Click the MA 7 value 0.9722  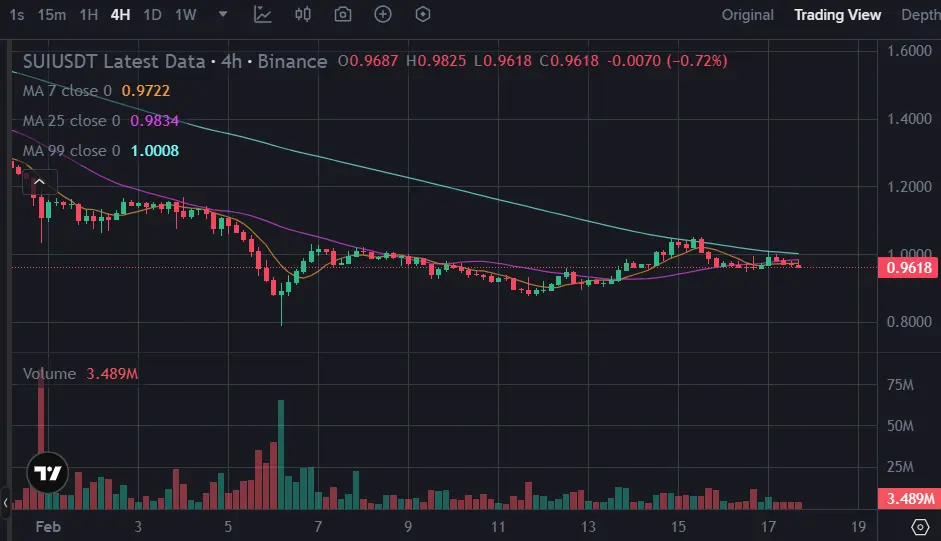[146, 91]
